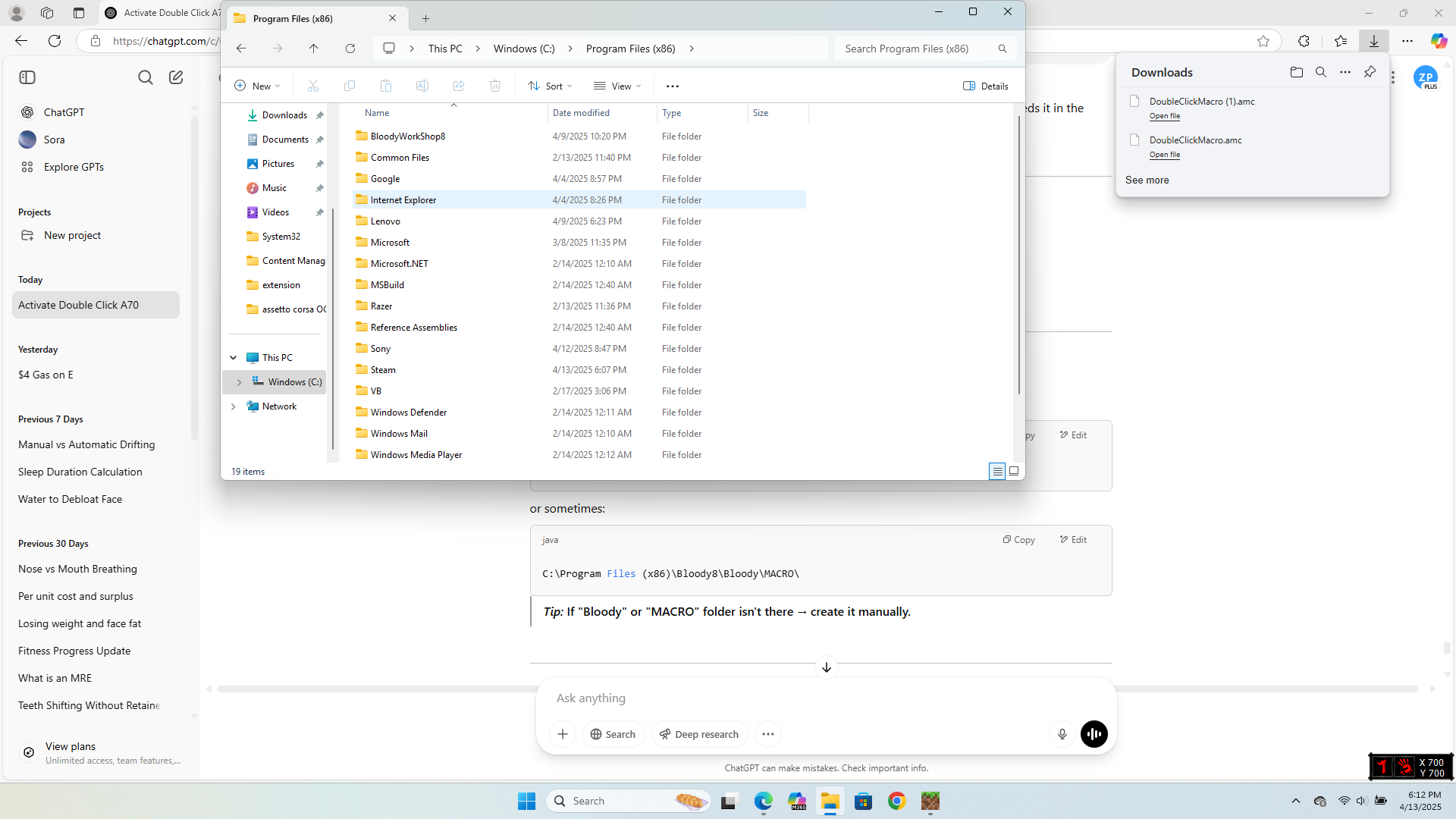Start new chat with the compose icon

[x=176, y=77]
